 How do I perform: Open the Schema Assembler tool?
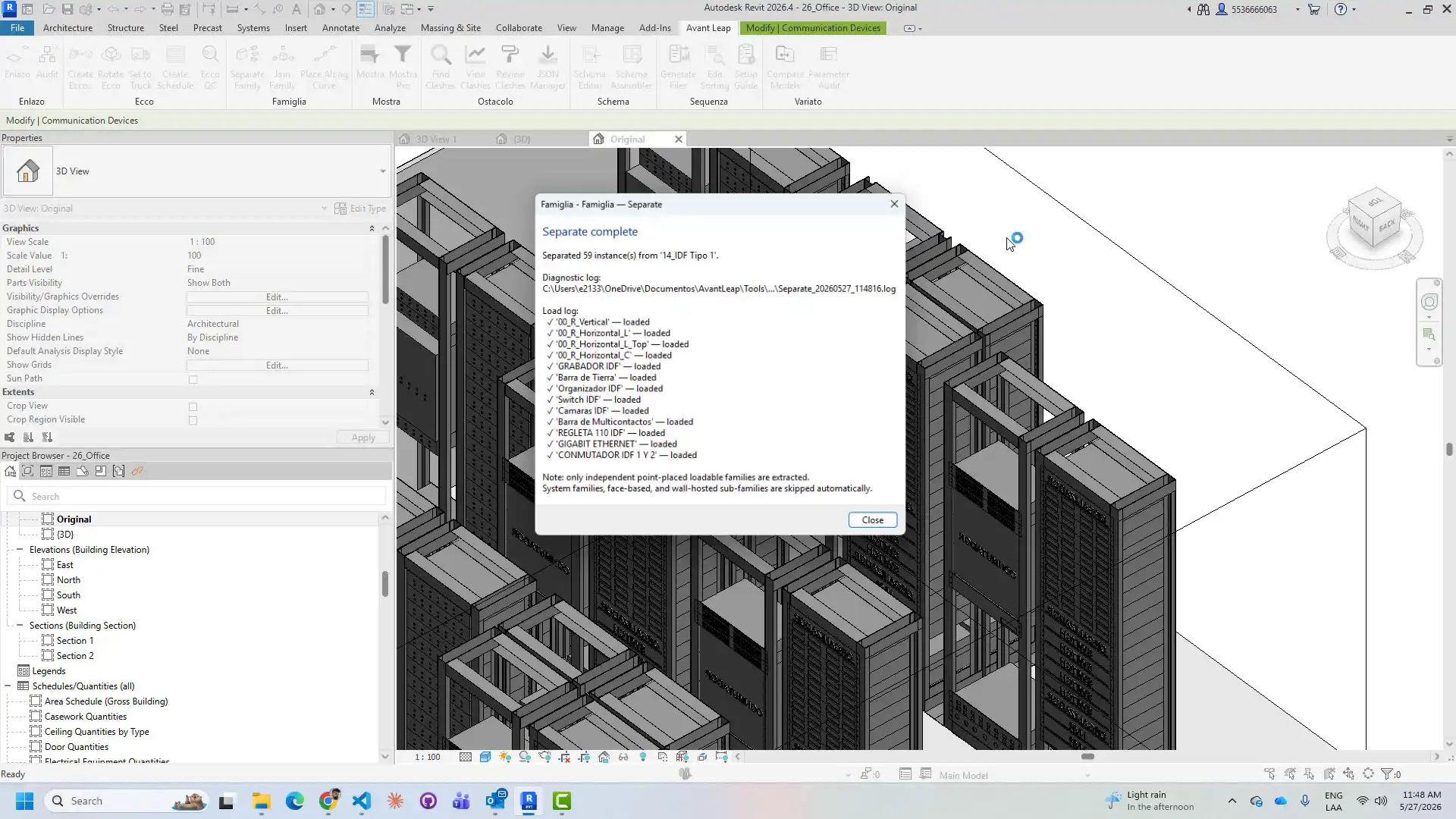pyautogui.click(x=631, y=67)
